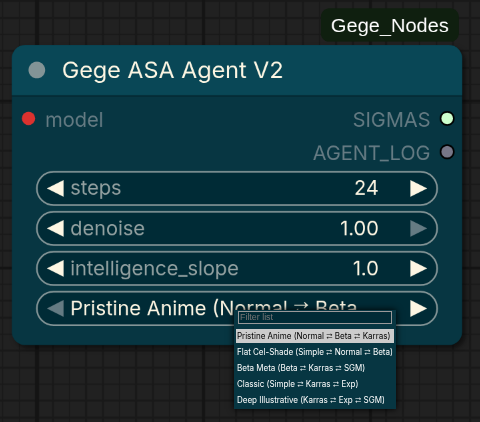Click the red model input socket

coord(29,119)
